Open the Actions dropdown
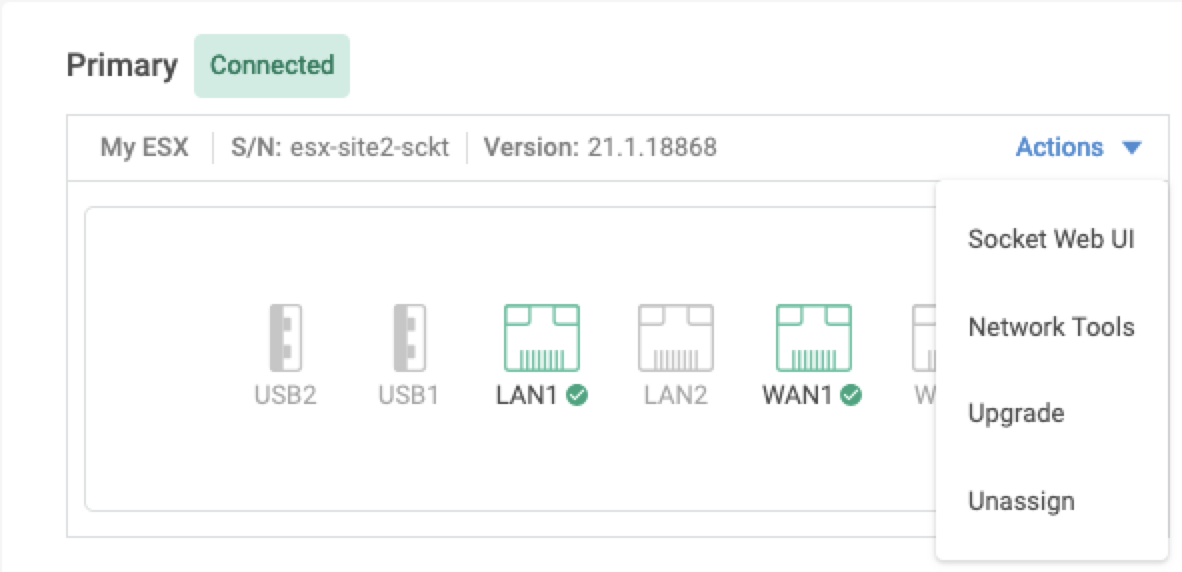The height and width of the screenshot is (572, 1182). (x=1060, y=148)
